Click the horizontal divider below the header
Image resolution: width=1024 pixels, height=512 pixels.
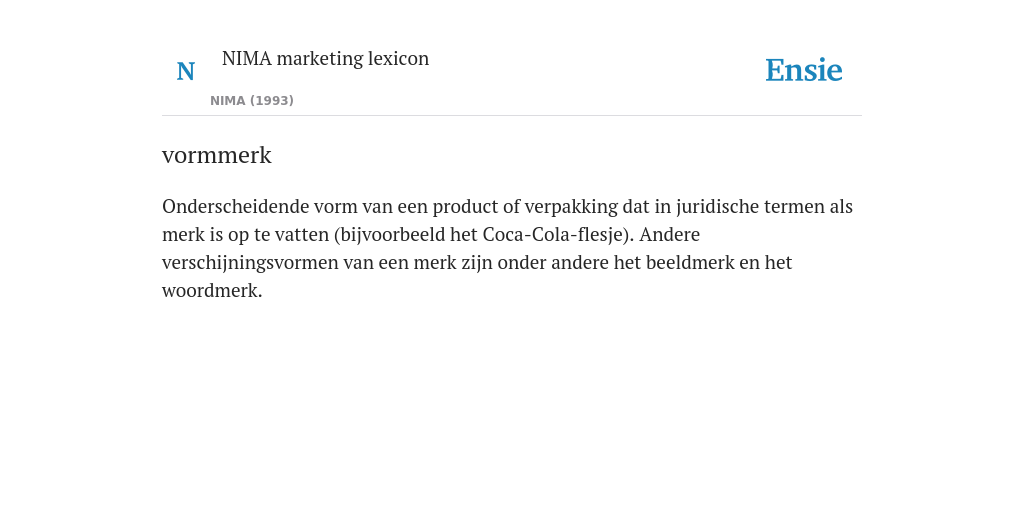(x=512, y=116)
